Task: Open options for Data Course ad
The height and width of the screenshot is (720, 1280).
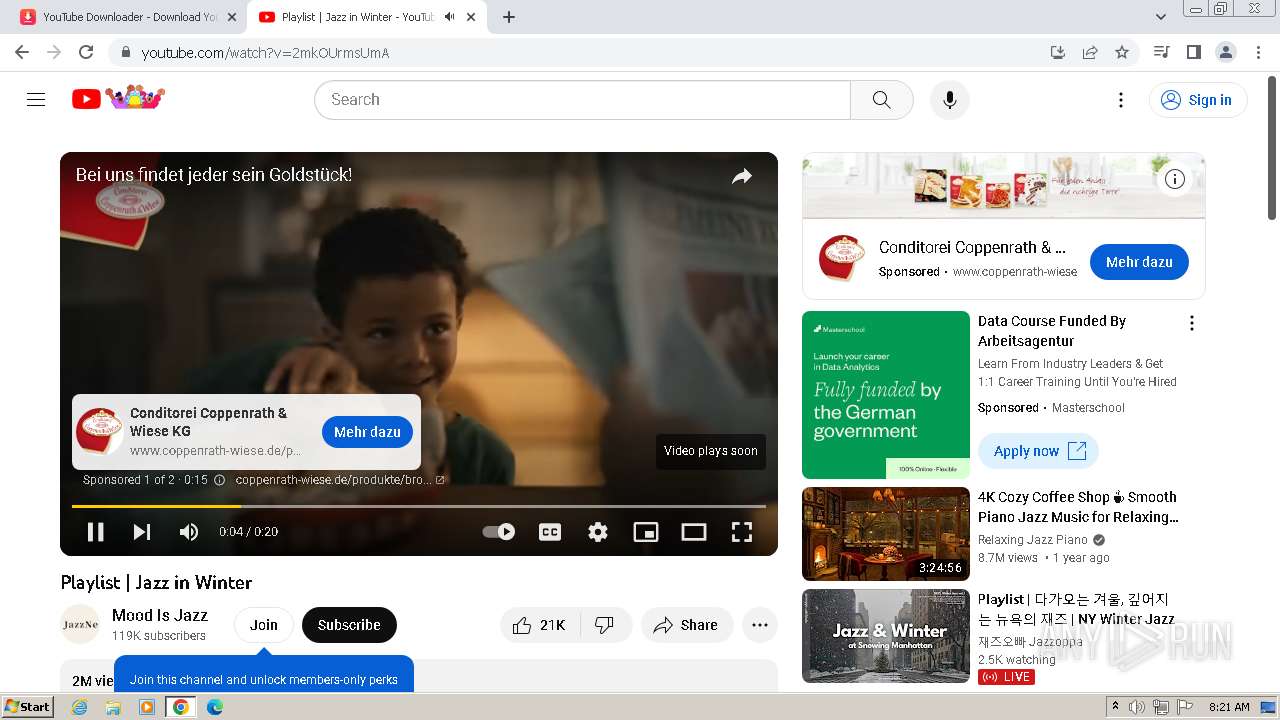Action: coord(1191,323)
